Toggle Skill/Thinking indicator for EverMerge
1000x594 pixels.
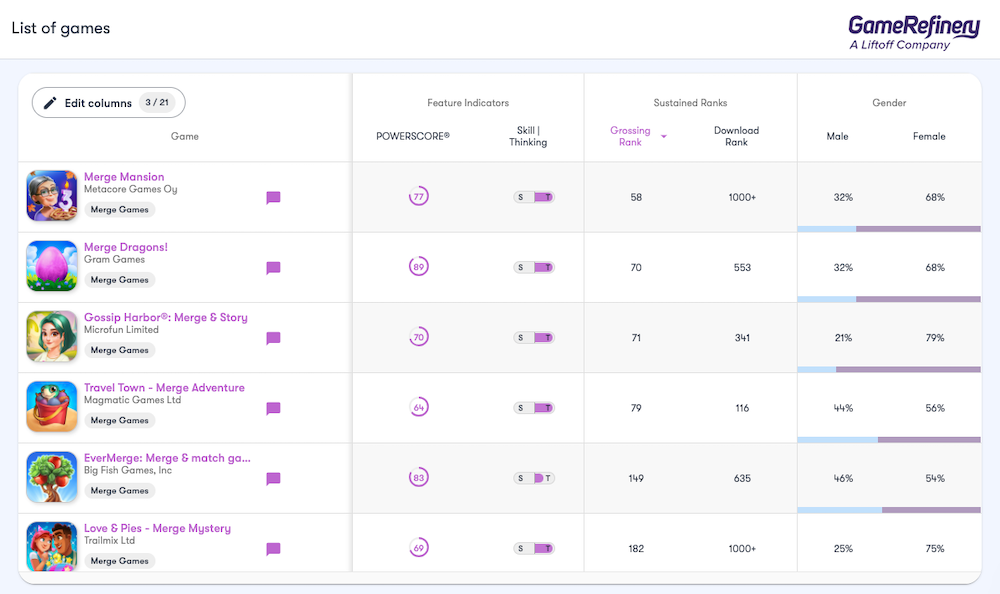coord(534,478)
